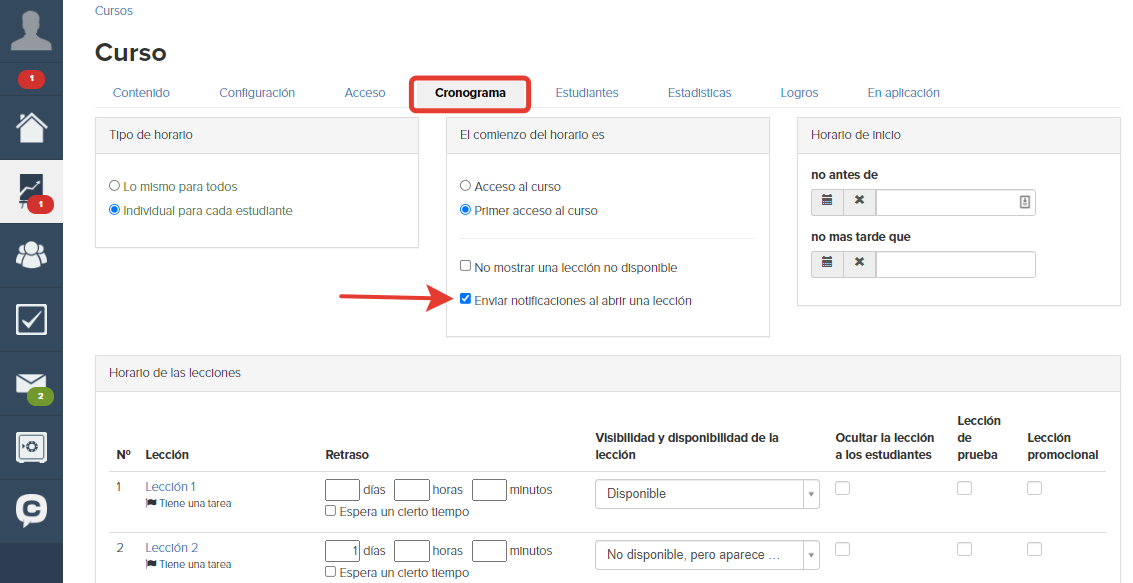1133x583 pixels.
Task: Open the training chart icon in the sidebar
Action: pos(31,191)
